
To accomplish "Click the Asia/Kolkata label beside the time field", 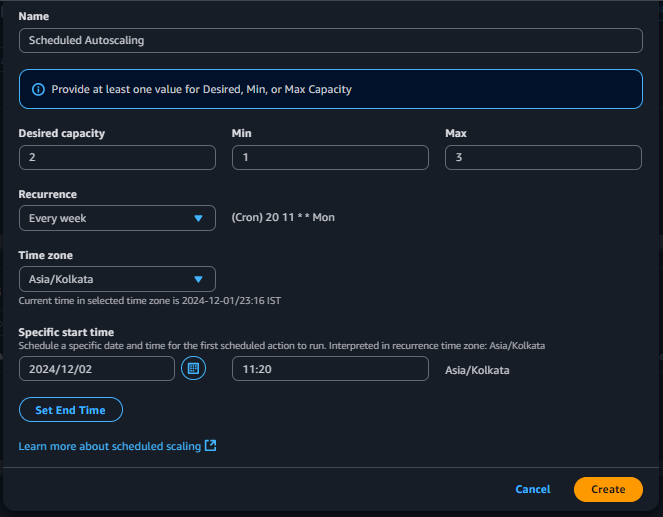I will pos(477,370).
